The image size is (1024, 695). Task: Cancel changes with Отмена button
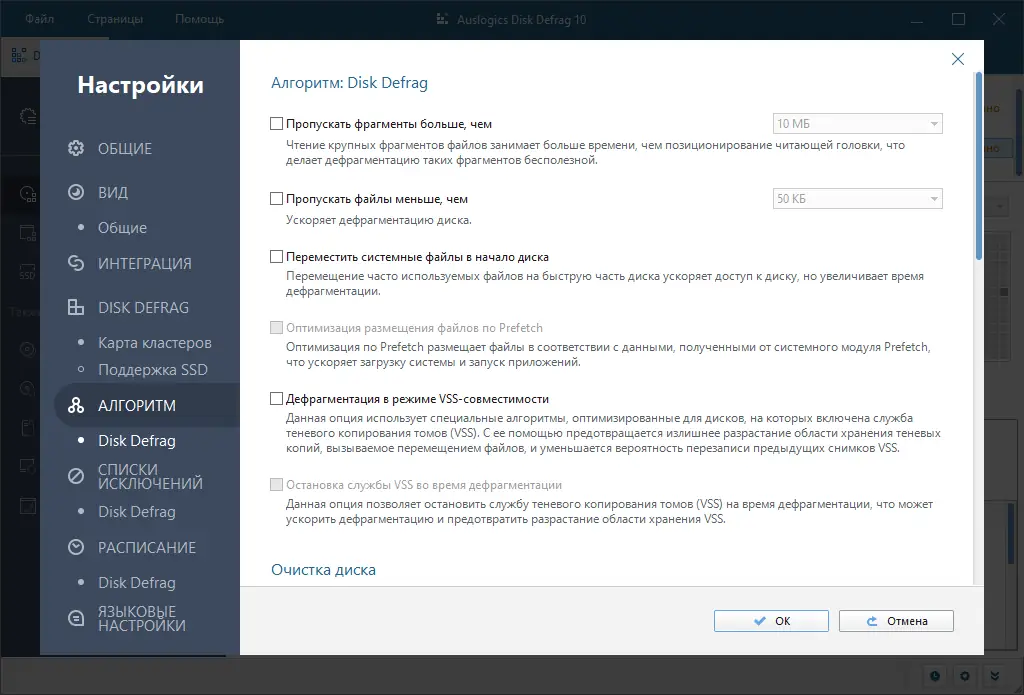click(x=896, y=621)
